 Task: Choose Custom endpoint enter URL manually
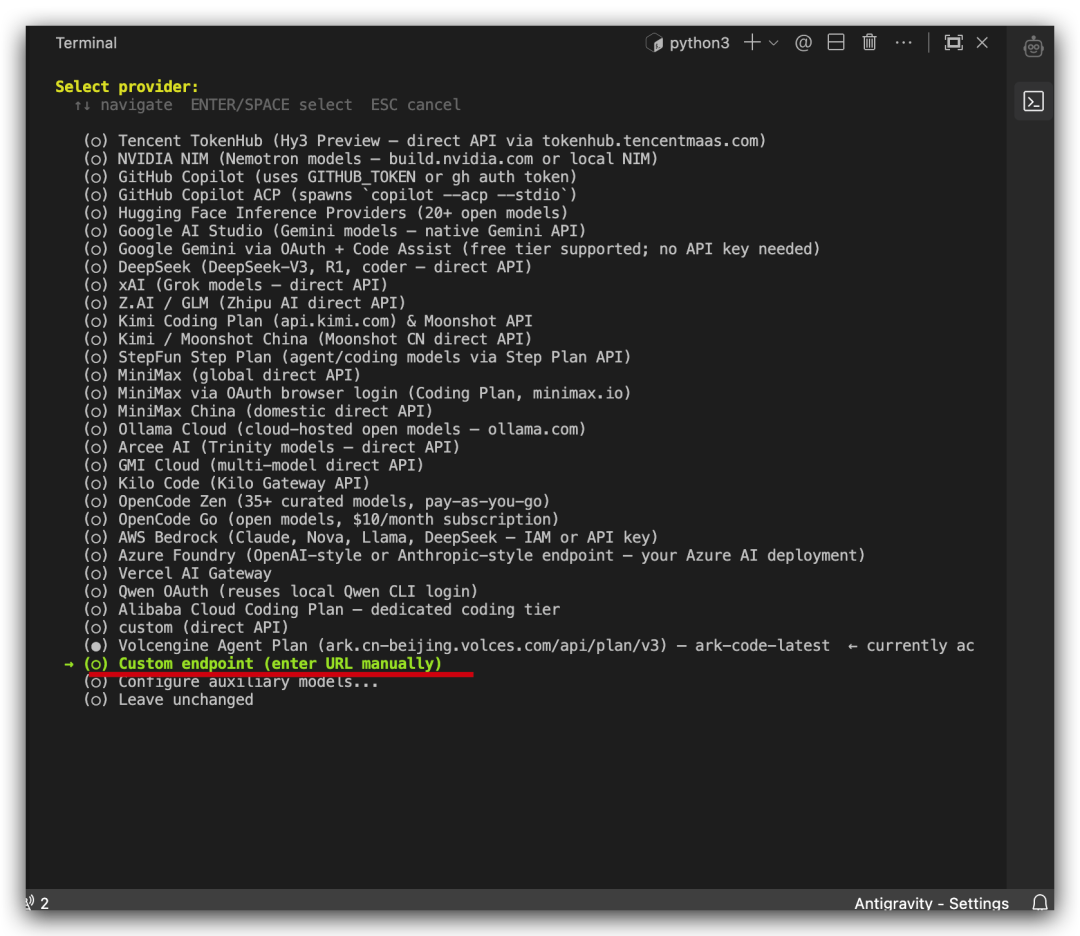(262, 663)
